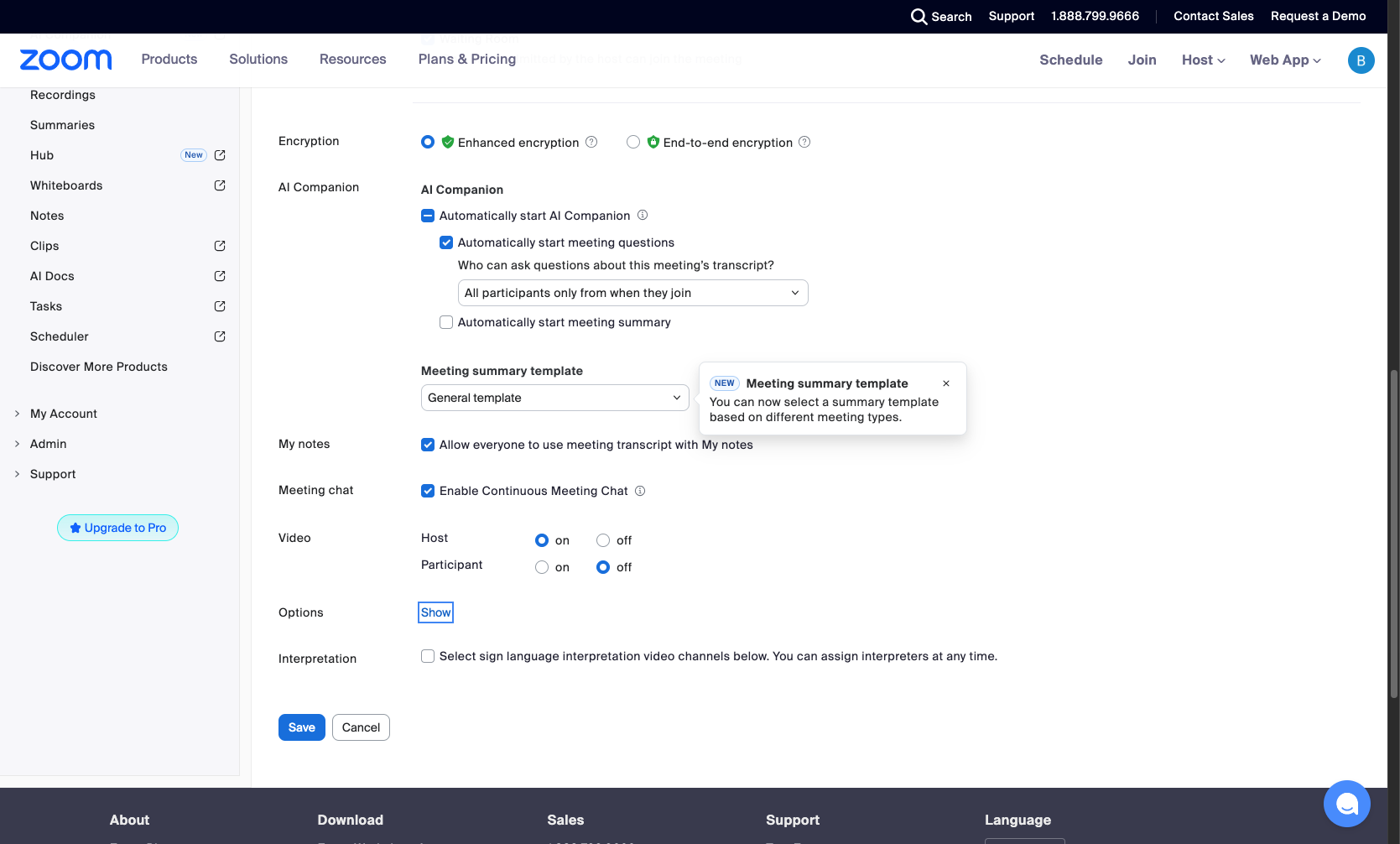The image size is (1400, 844).
Task: Open Plans & Pricing
Action: (467, 60)
